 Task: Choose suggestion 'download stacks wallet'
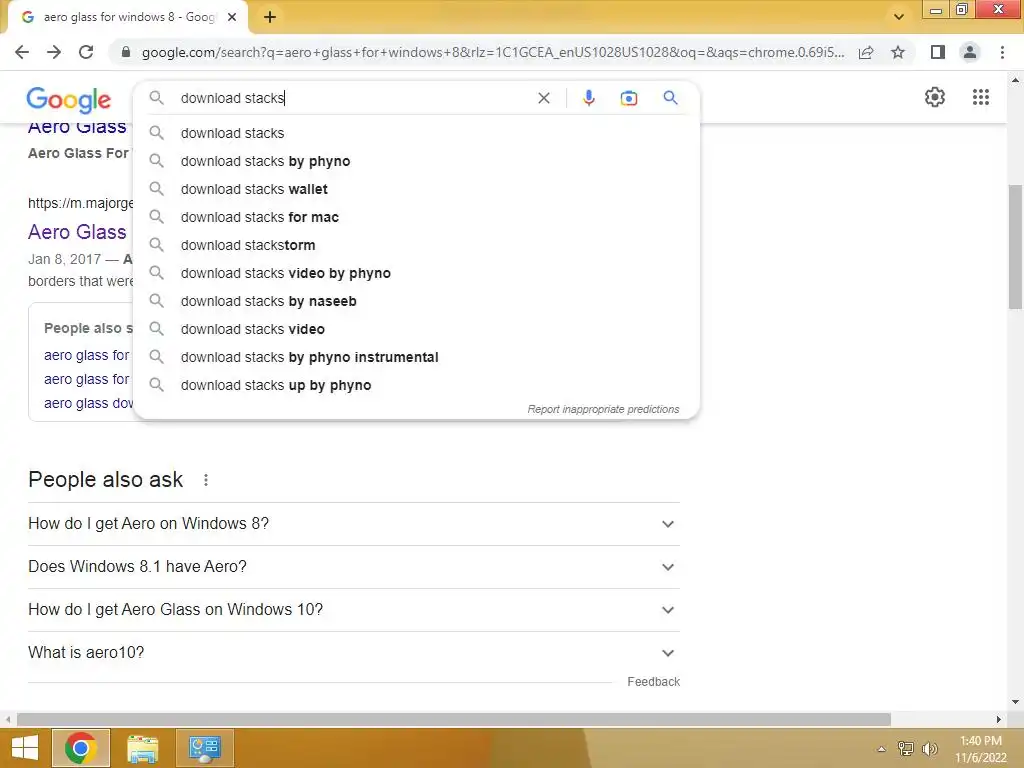(x=416, y=189)
